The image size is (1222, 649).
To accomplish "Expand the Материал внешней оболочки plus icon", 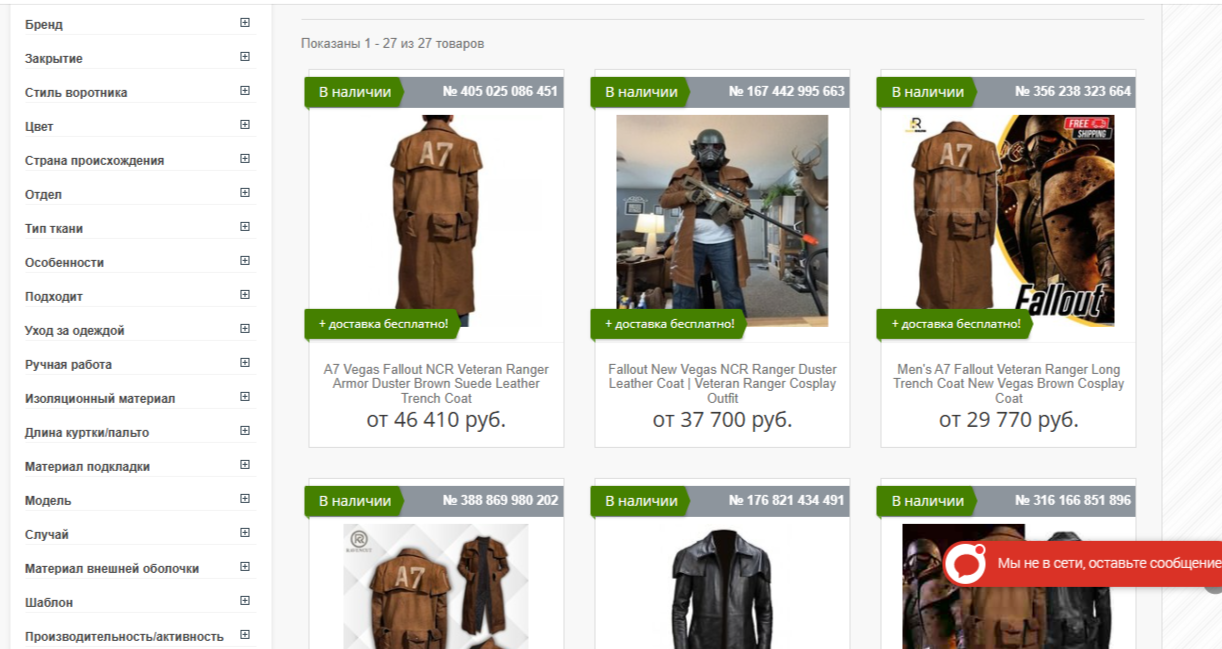I will tap(245, 566).
